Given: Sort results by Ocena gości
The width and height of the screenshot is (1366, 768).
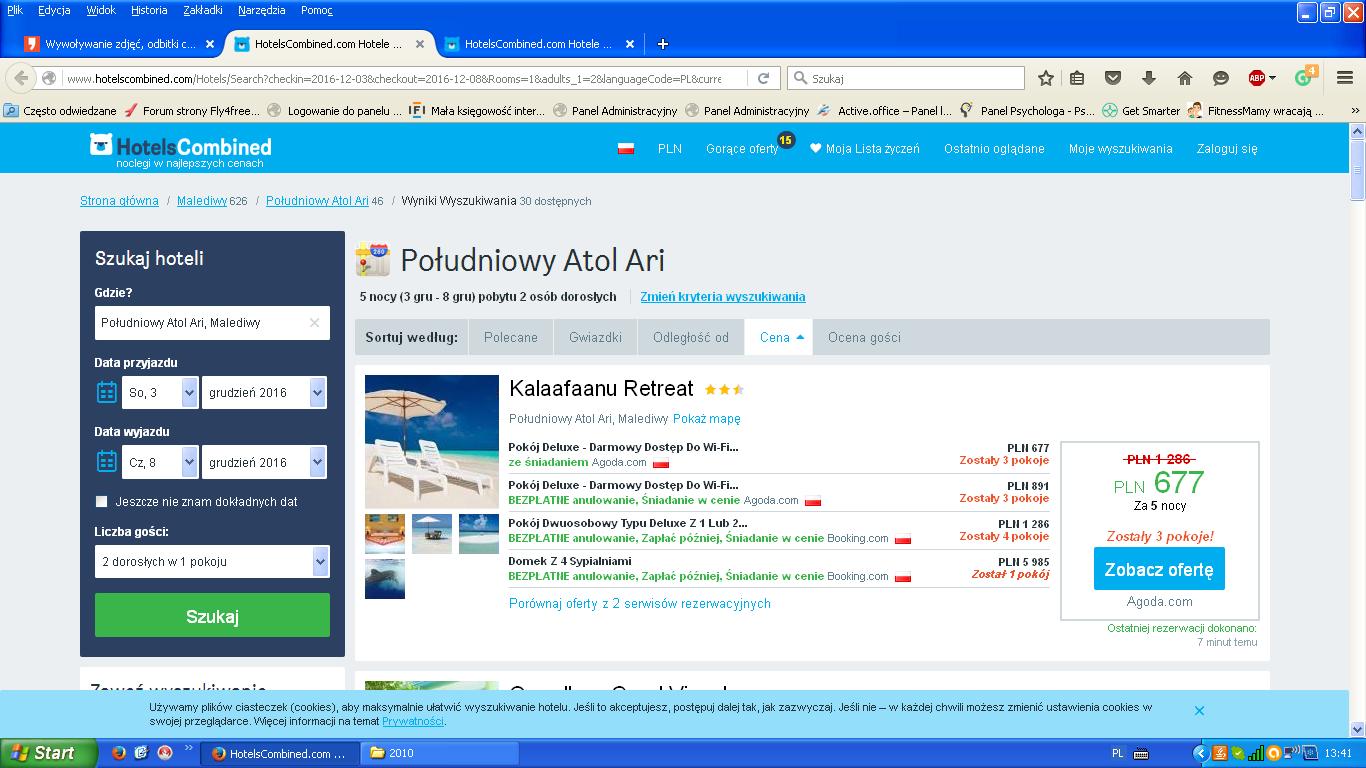Looking at the screenshot, I should (x=864, y=337).
